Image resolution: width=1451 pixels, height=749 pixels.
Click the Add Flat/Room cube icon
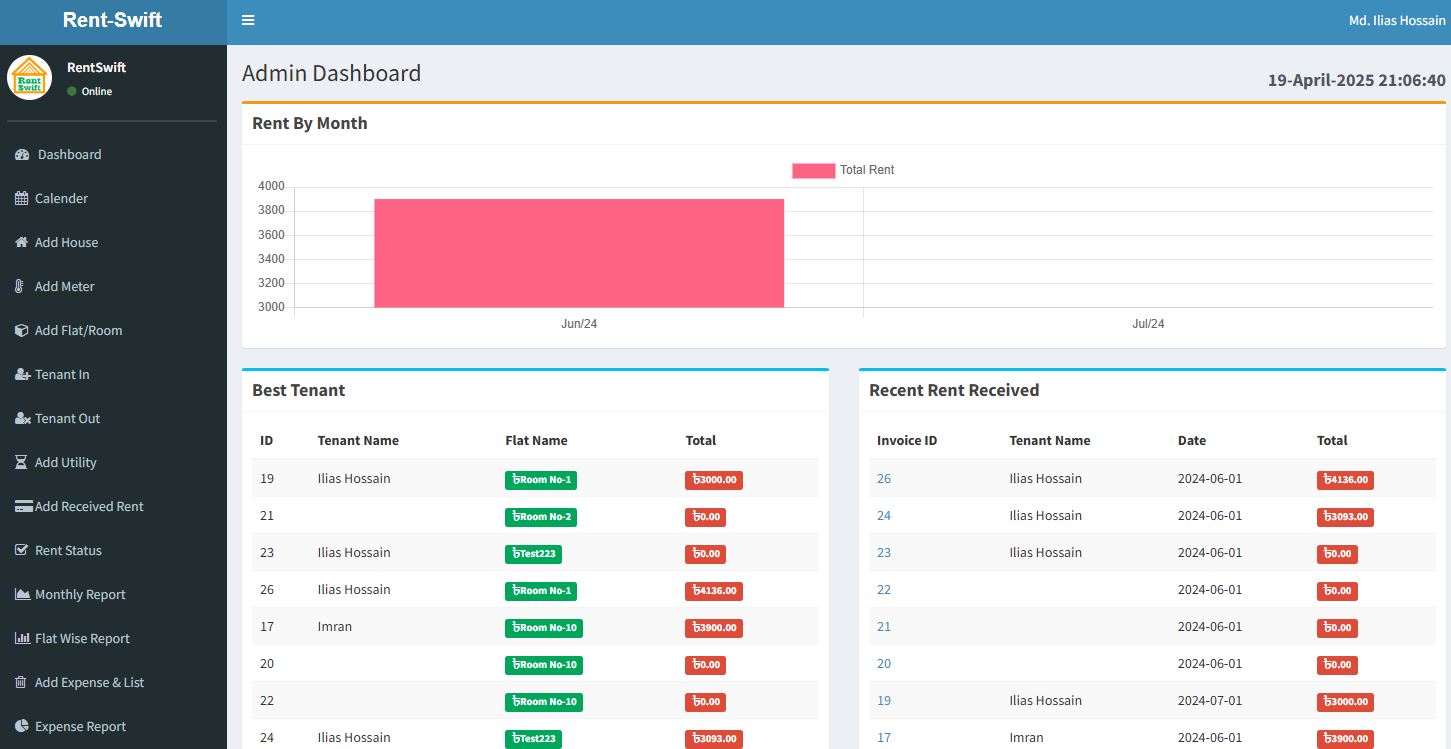click(x=21, y=330)
